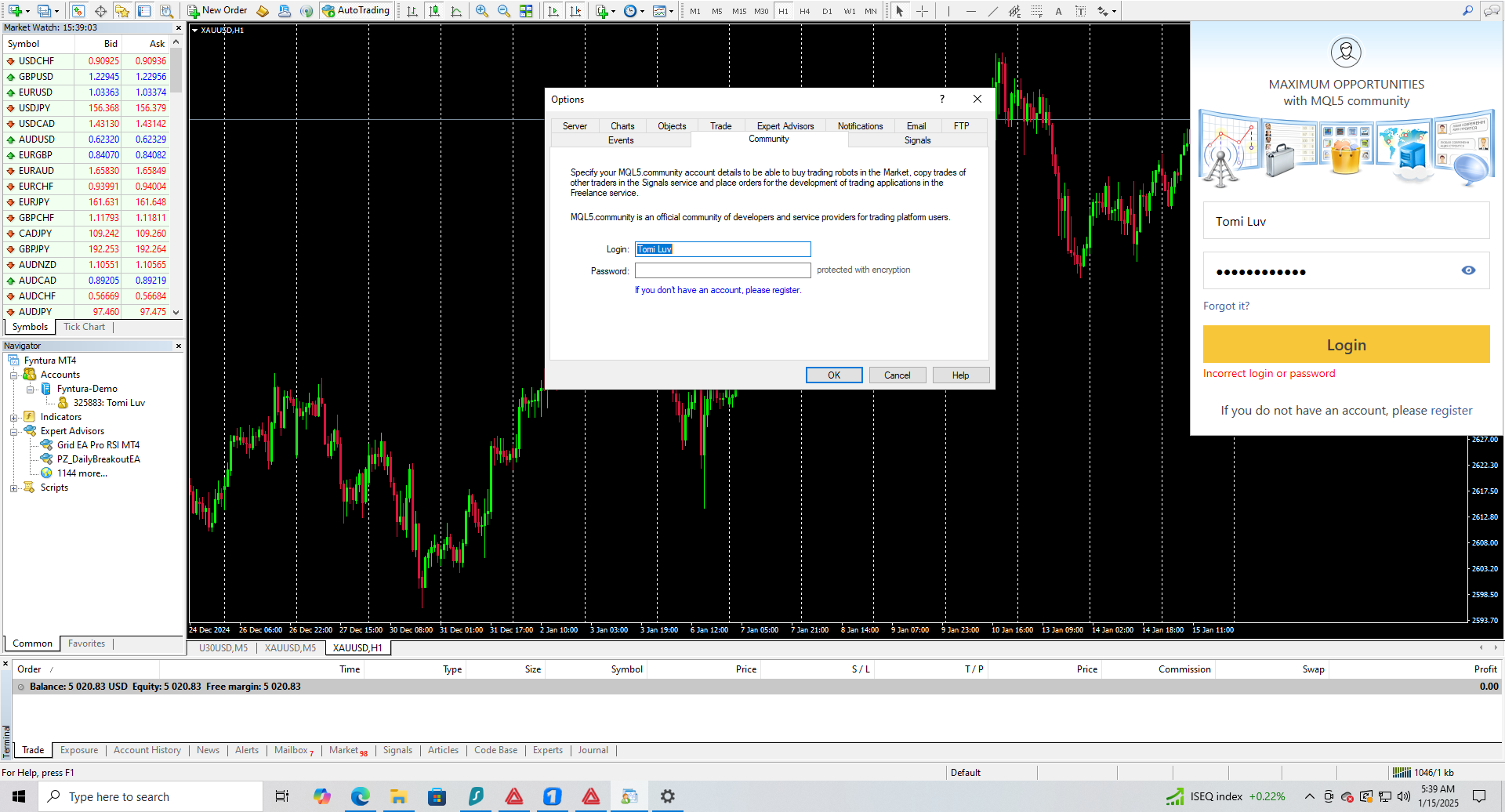
Task: Collapse the Expert Advisors tree node
Action: 13,432
